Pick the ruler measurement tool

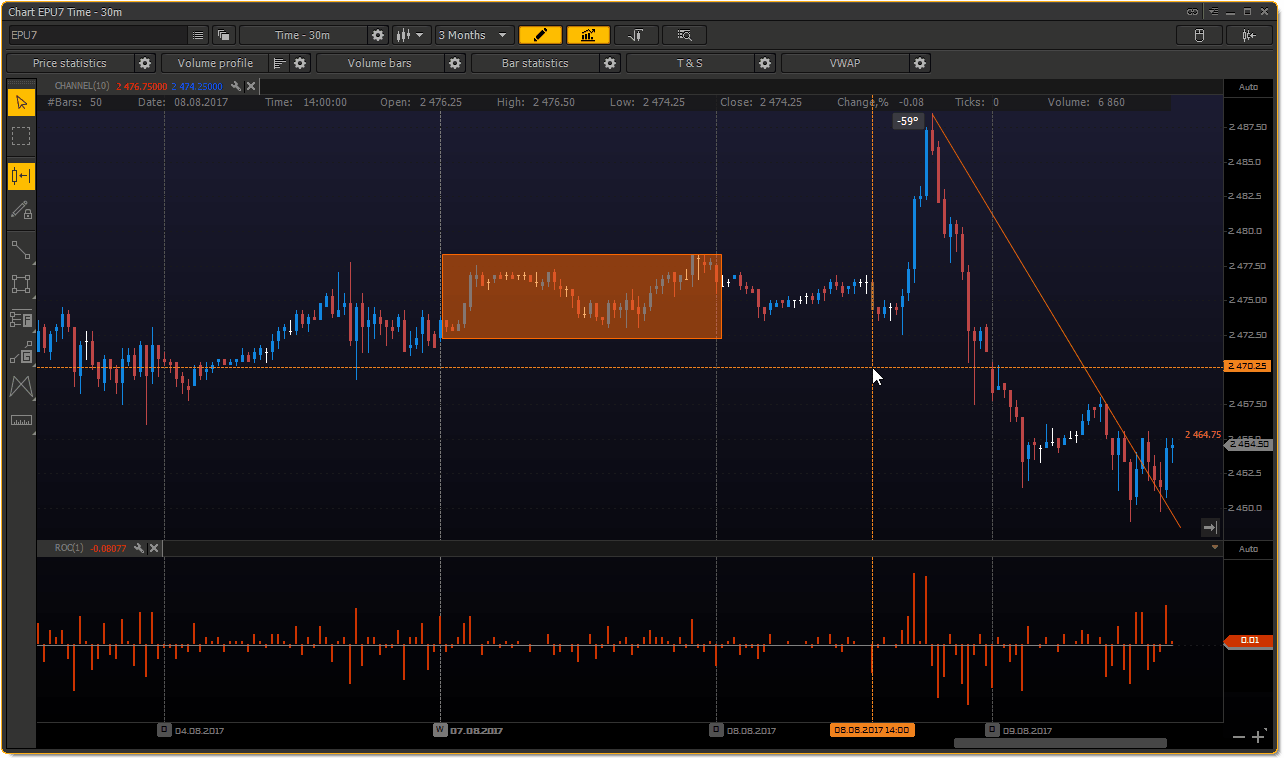point(21,420)
